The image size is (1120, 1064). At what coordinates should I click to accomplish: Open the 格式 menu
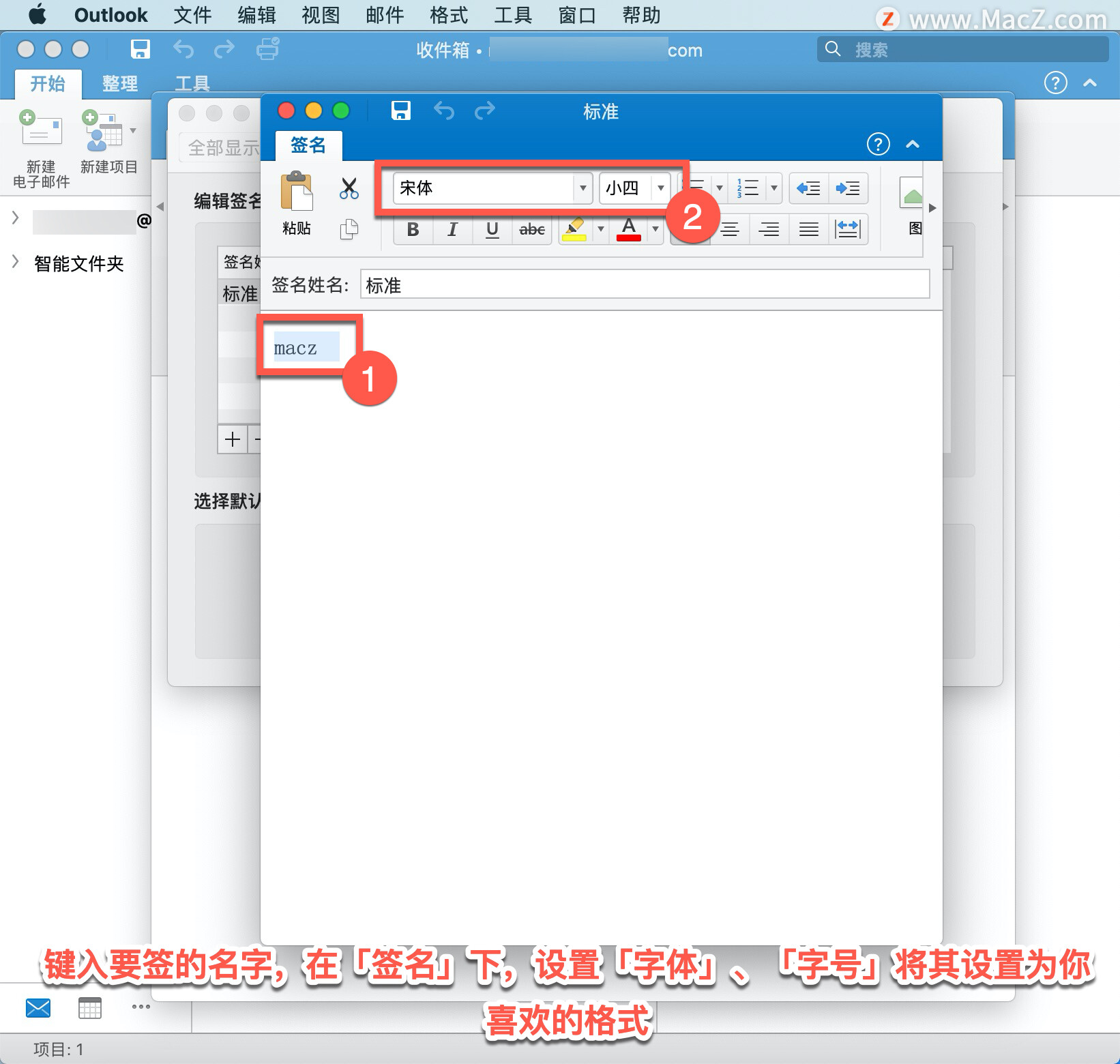click(449, 15)
